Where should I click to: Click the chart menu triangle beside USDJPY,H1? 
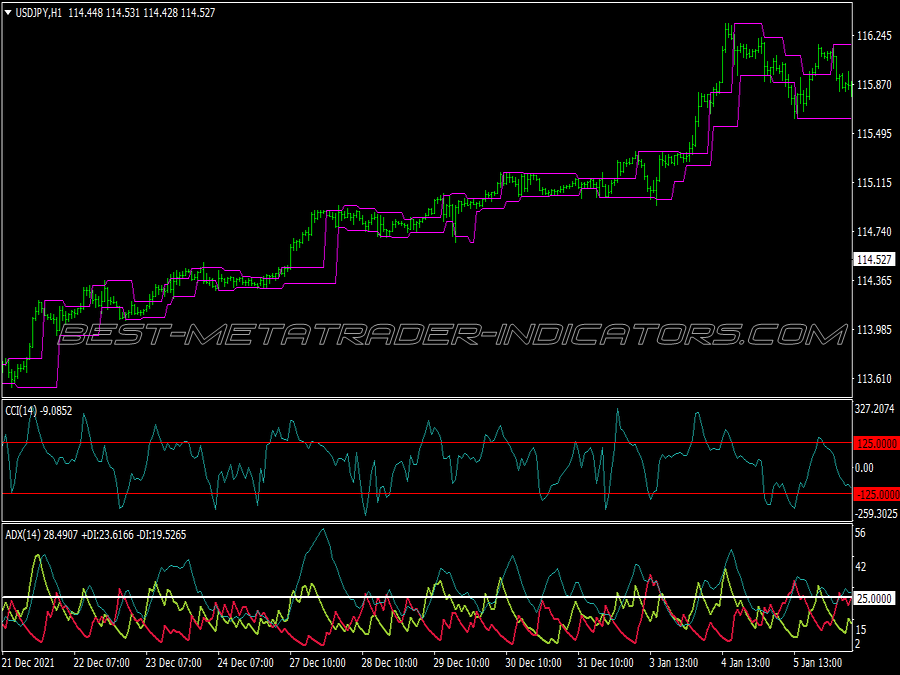pyautogui.click(x=8, y=12)
